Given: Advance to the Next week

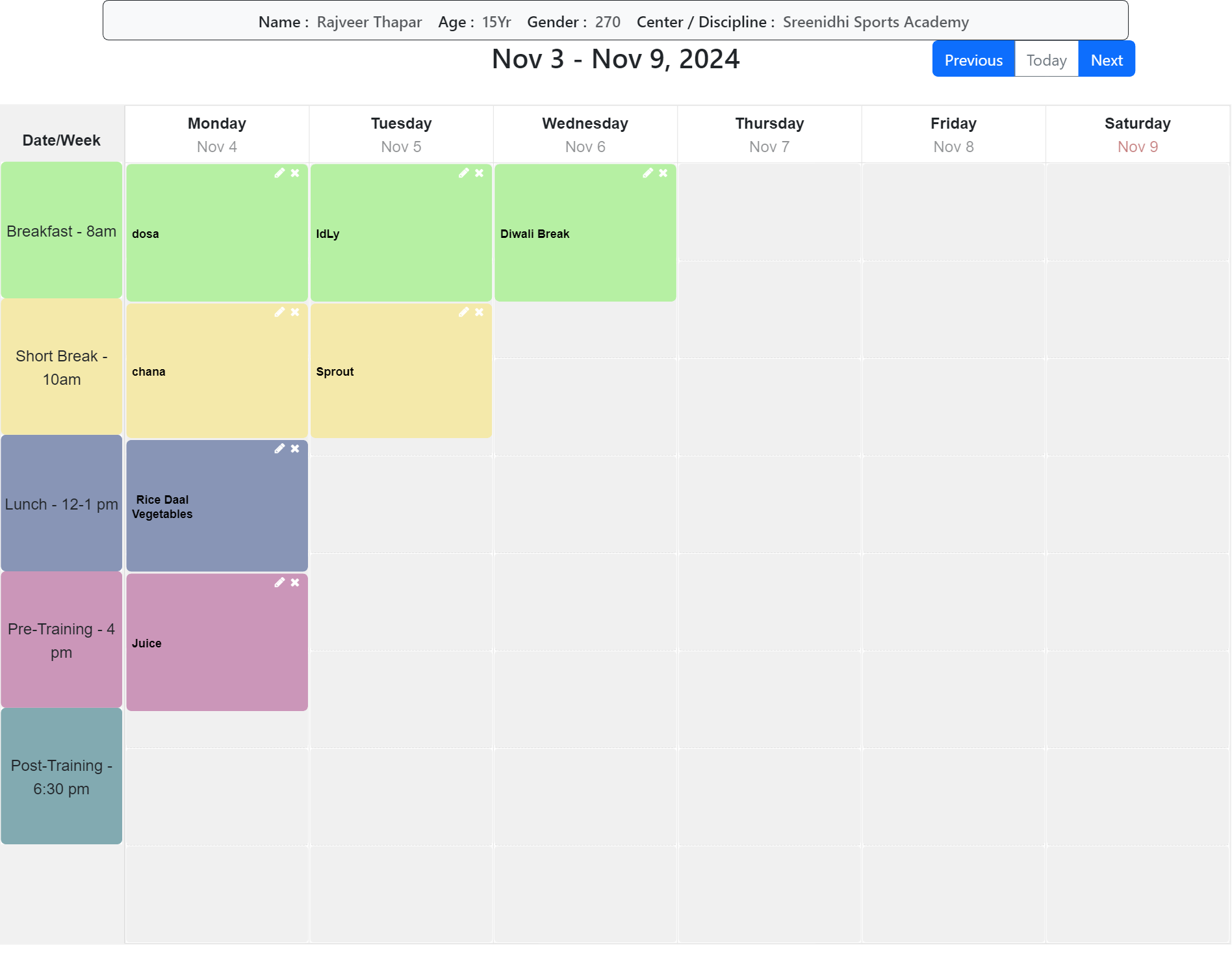Looking at the screenshot, I should click(x=1107, y=60).
